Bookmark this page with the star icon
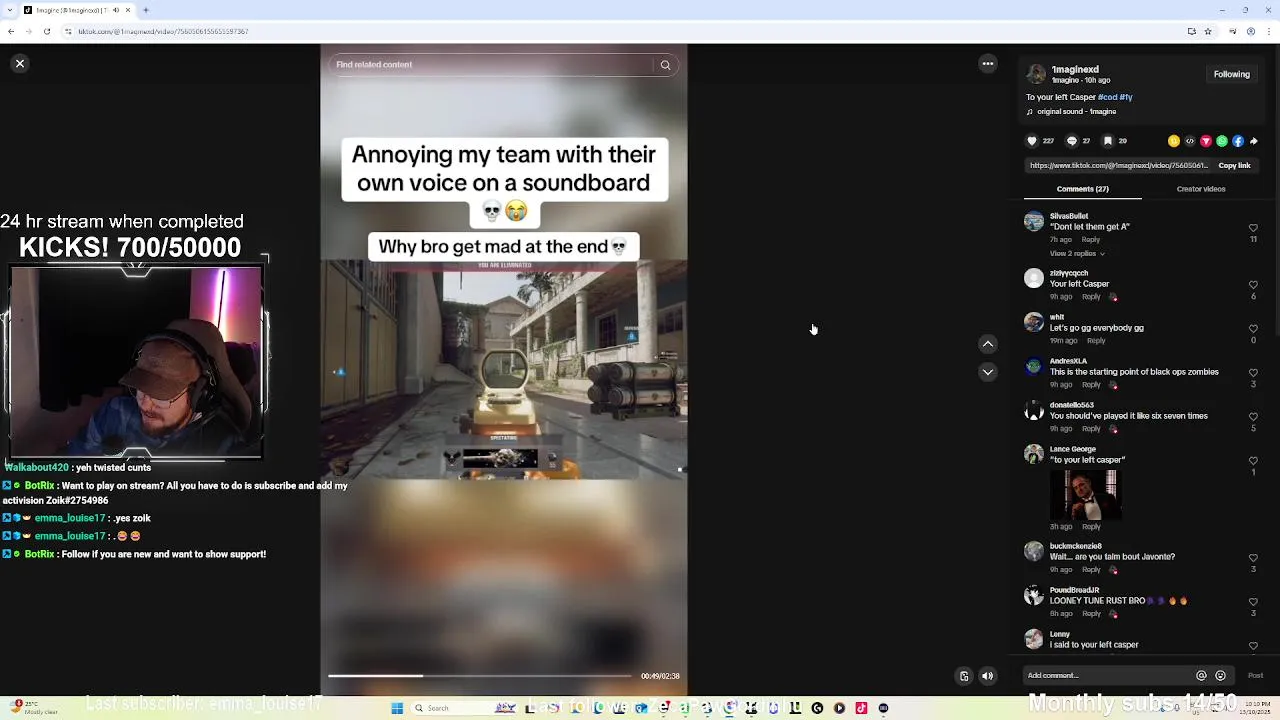The image size is (1280, 720). click(x=1208, y=32)
